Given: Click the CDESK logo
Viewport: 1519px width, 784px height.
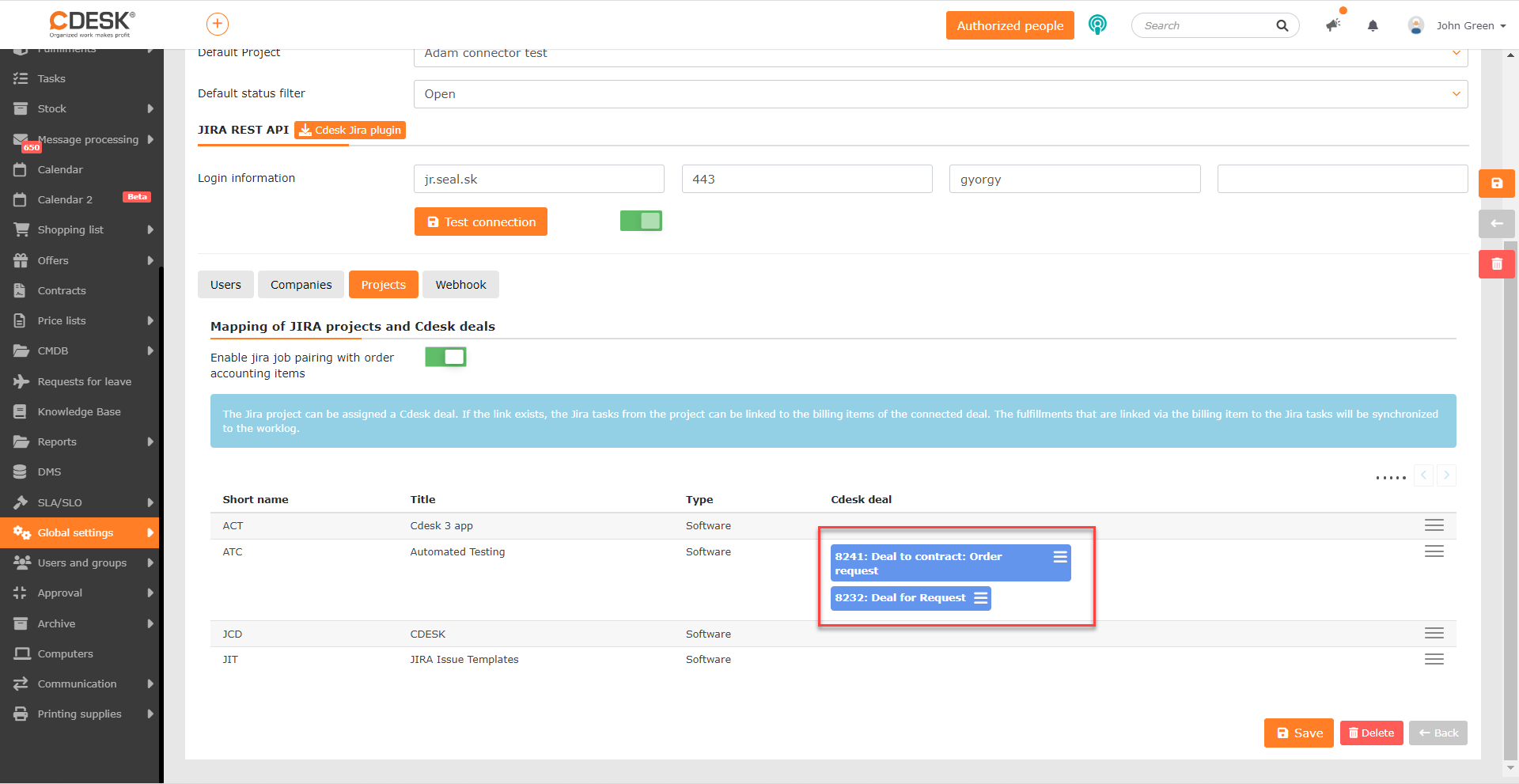Looking at the screenshot, I should point(92,24).
